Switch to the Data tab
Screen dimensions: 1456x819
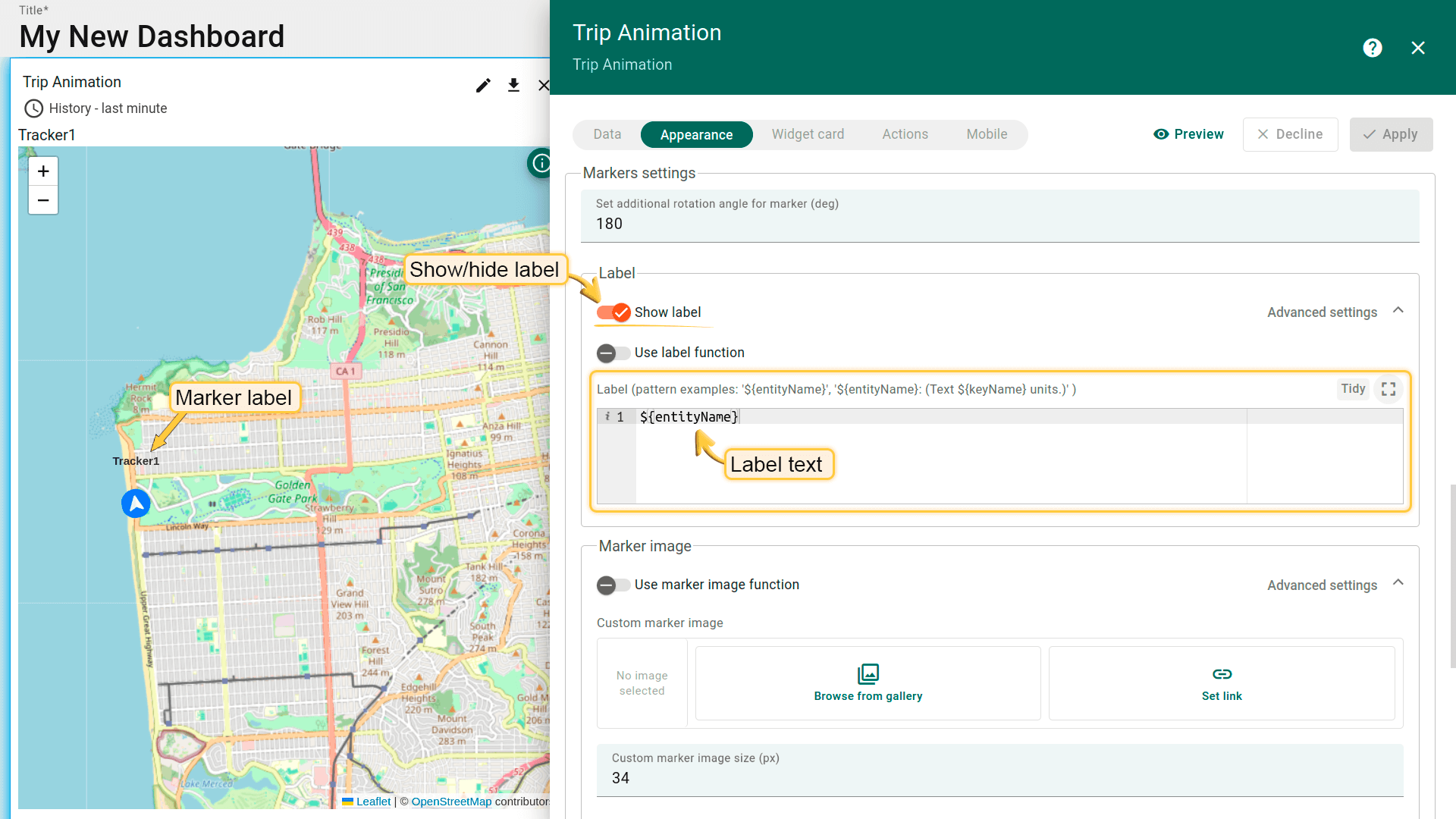607,134
